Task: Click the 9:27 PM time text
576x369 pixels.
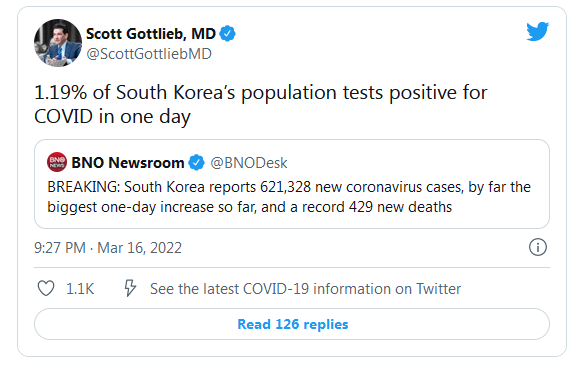Action: (60, 248)
